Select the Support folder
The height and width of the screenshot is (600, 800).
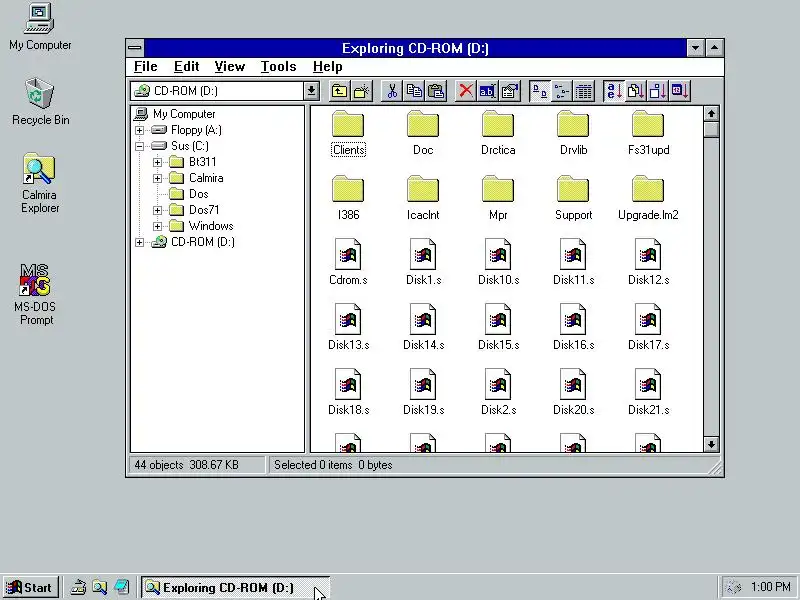pos(573,198)
